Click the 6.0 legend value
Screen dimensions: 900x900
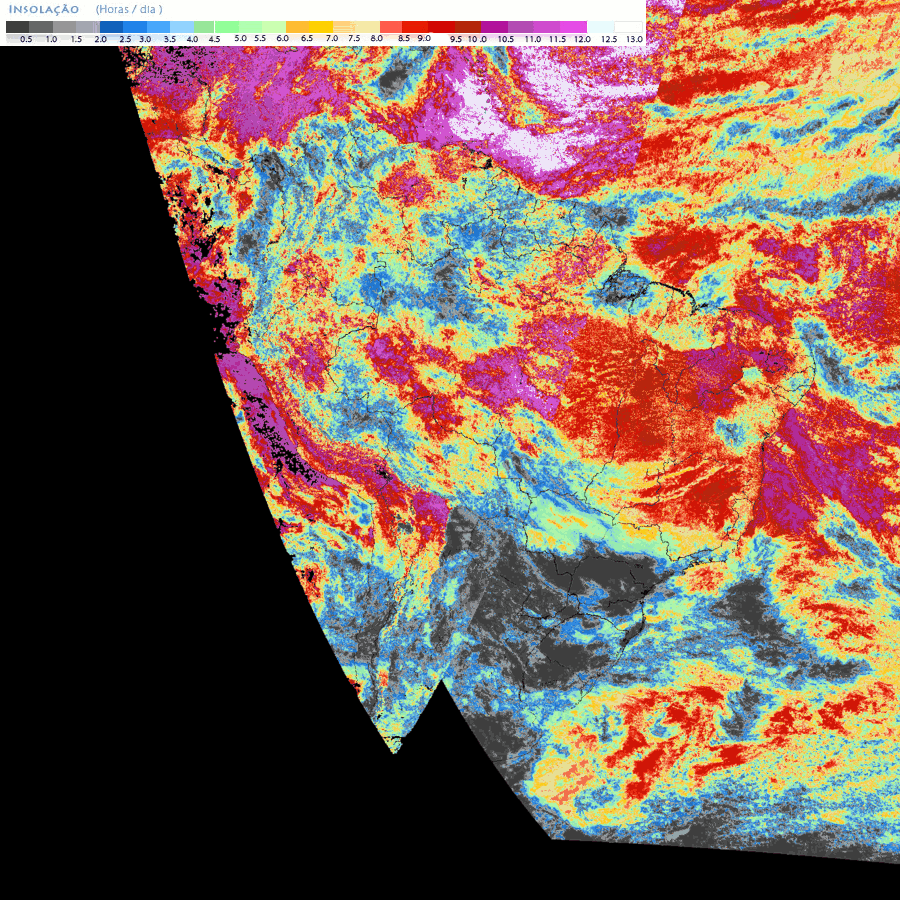(x=282, y=38)
